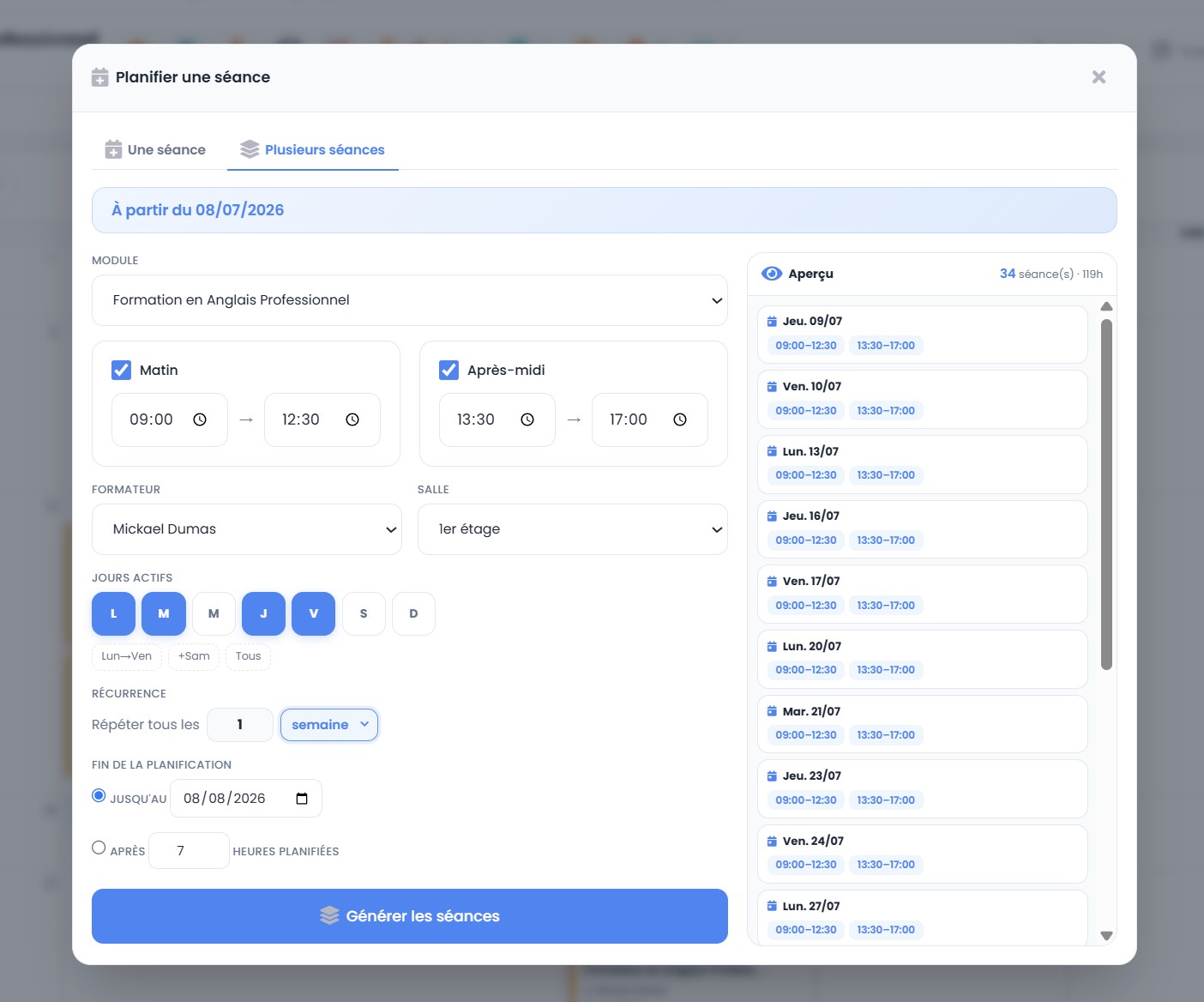
Task: Expand the Formateur Mickael Dumas dropdown
Action: click(247, 529)
